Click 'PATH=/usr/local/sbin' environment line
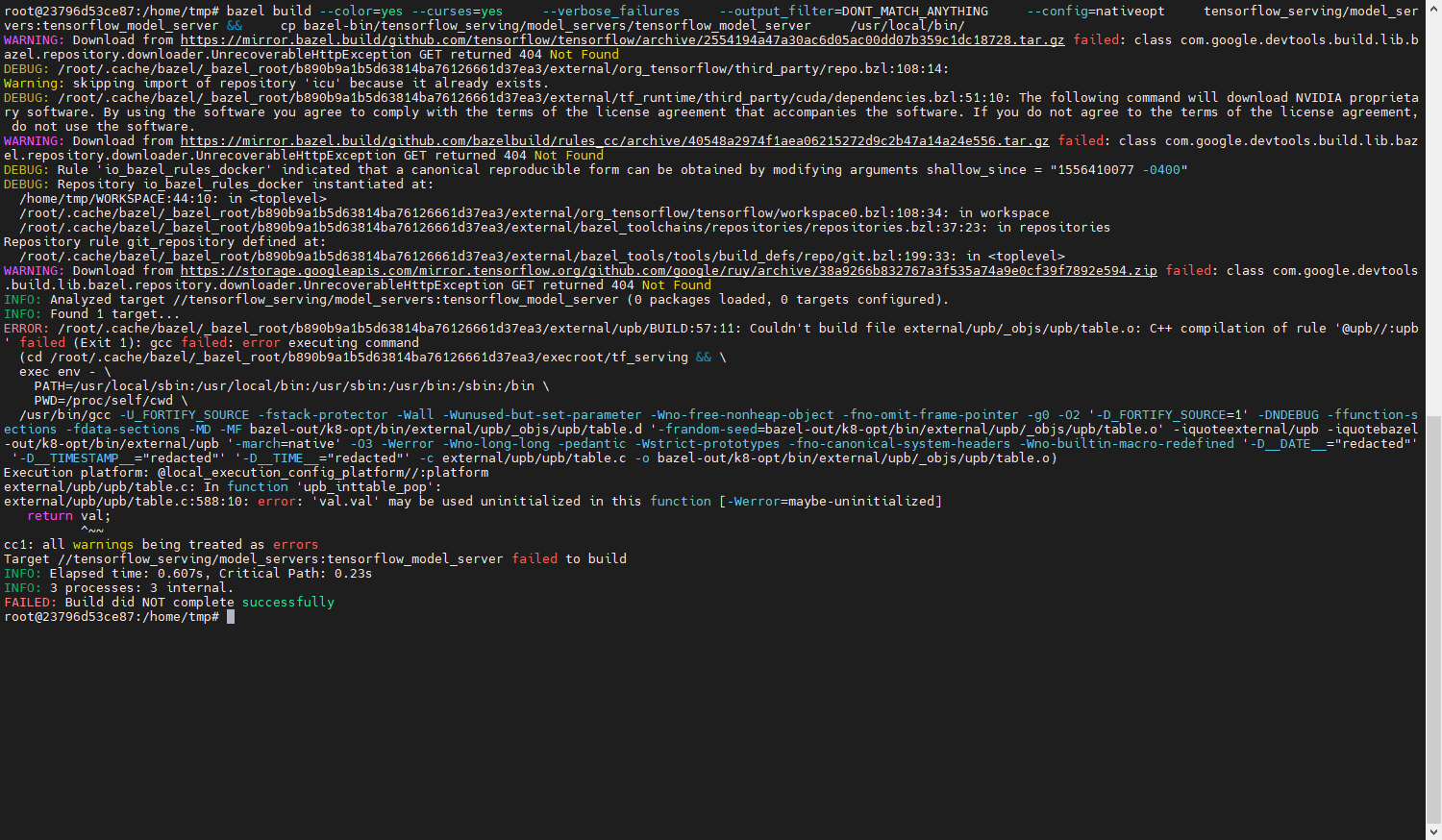 tap(292, 386)
